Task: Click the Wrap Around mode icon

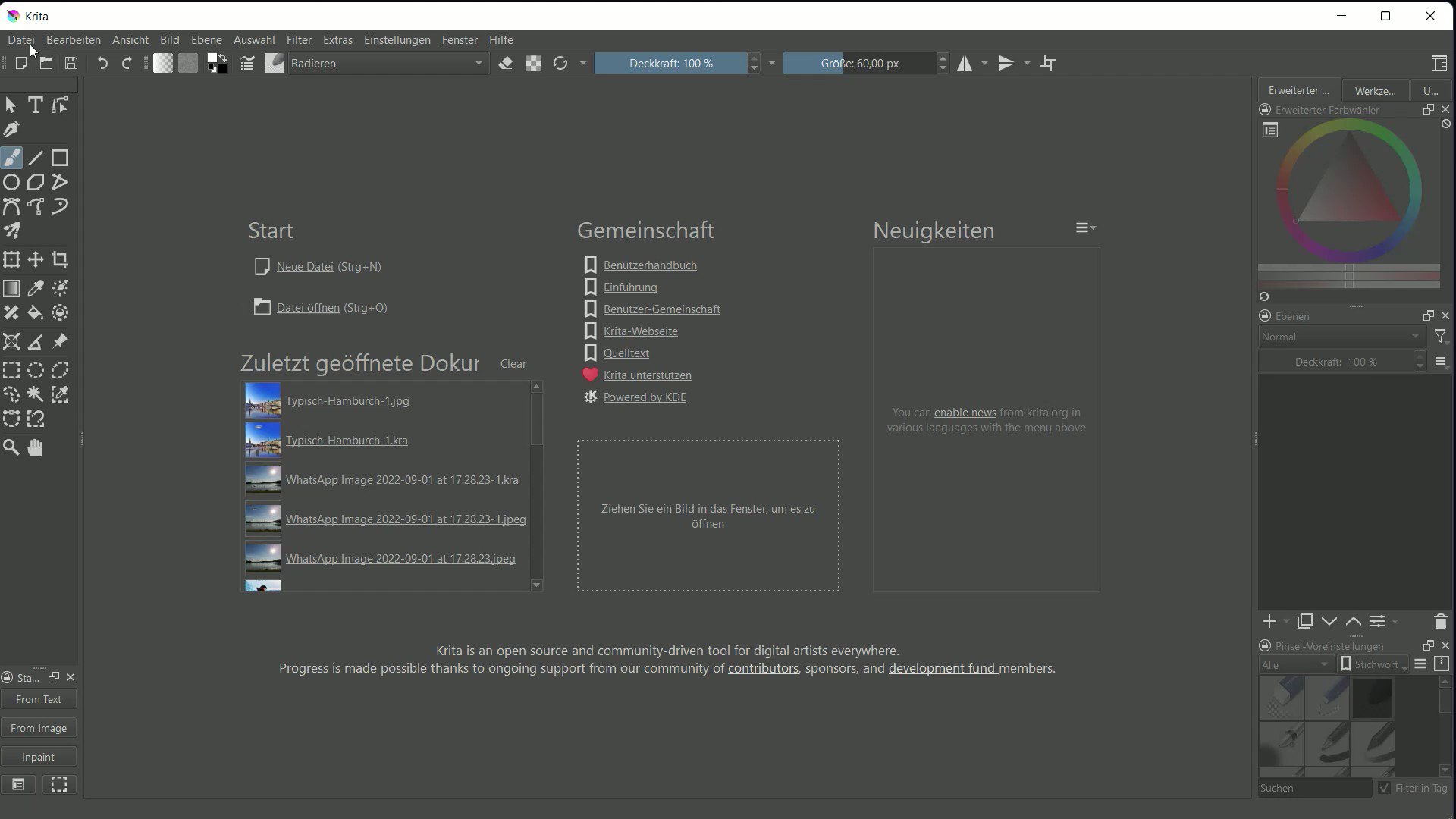Action: [1048, 64]
